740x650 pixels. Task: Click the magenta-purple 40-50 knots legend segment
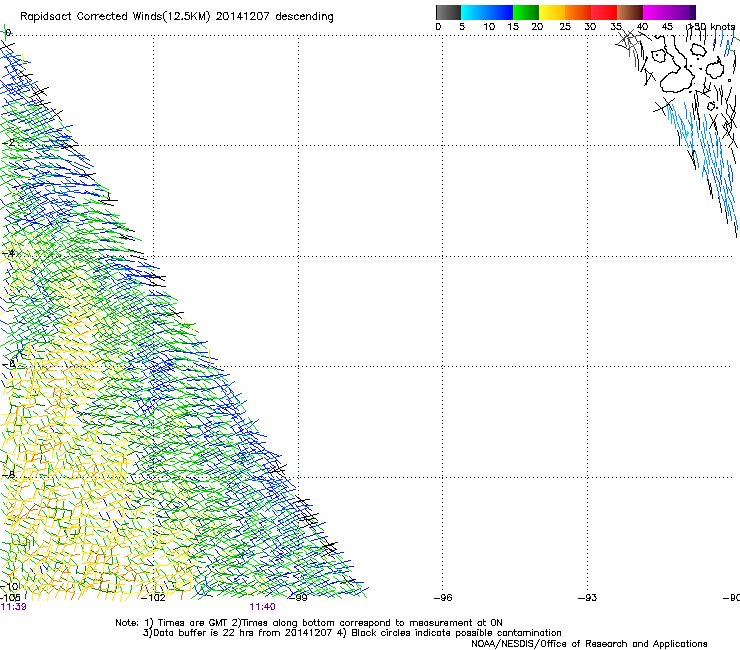(x=669, y=12)
